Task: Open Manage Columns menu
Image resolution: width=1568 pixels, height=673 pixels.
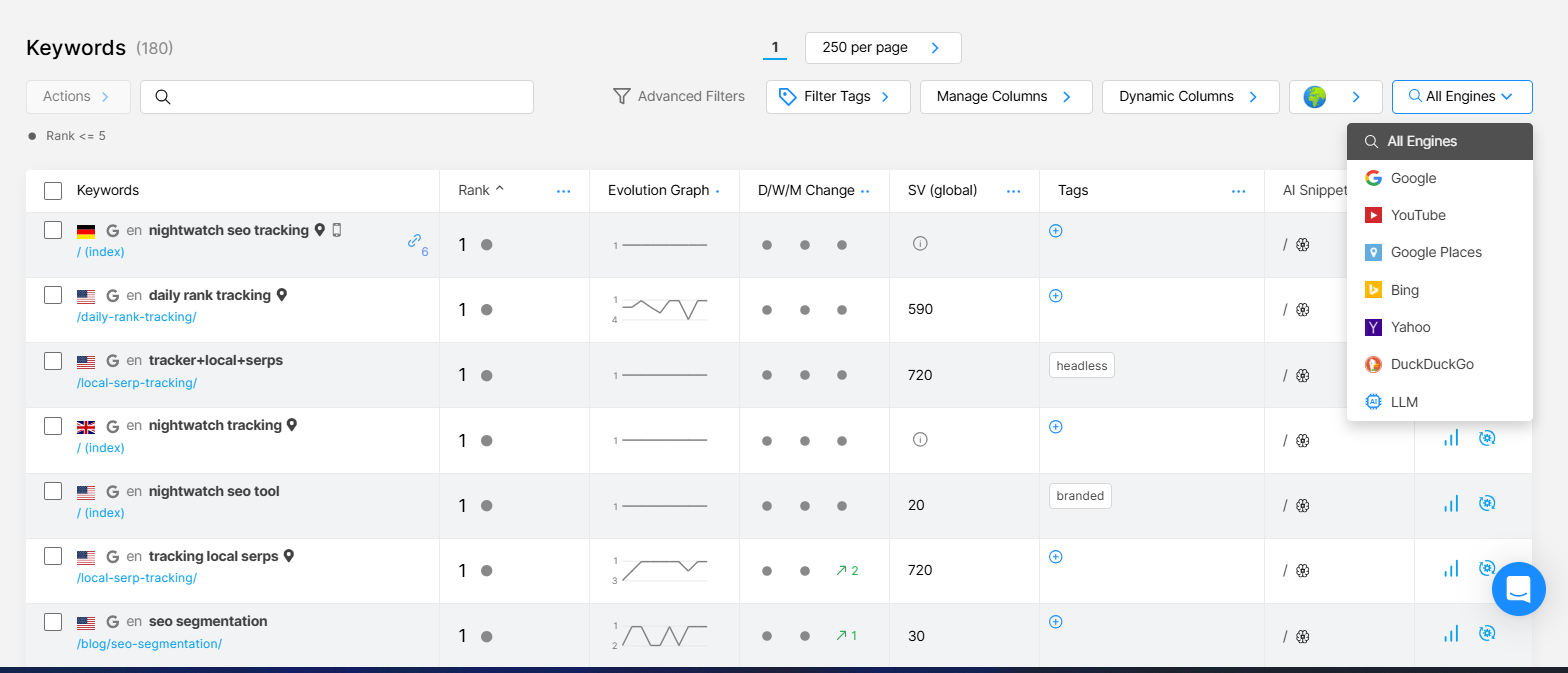Action: click(x=1005, y=97)
